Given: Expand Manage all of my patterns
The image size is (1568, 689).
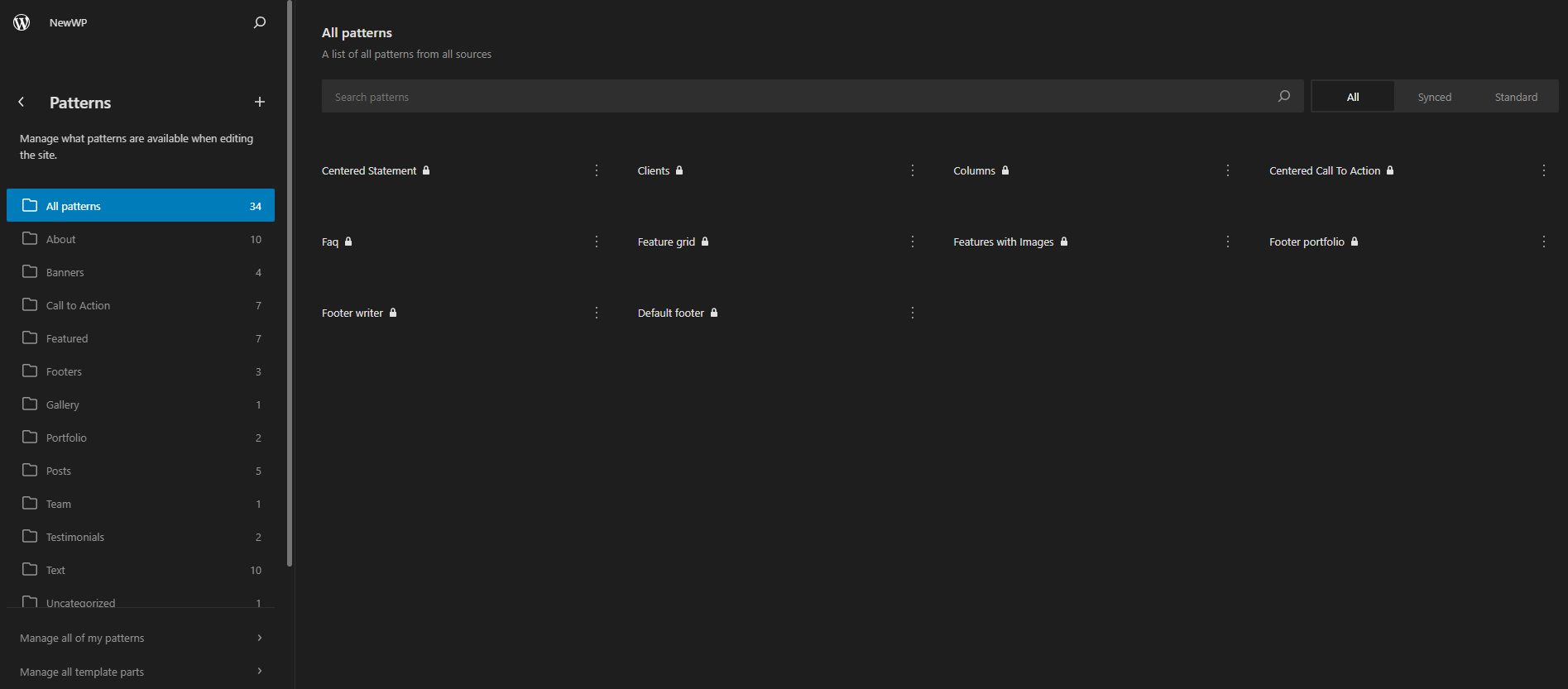Looking at the screenshot, I should (x=141, y=638).
